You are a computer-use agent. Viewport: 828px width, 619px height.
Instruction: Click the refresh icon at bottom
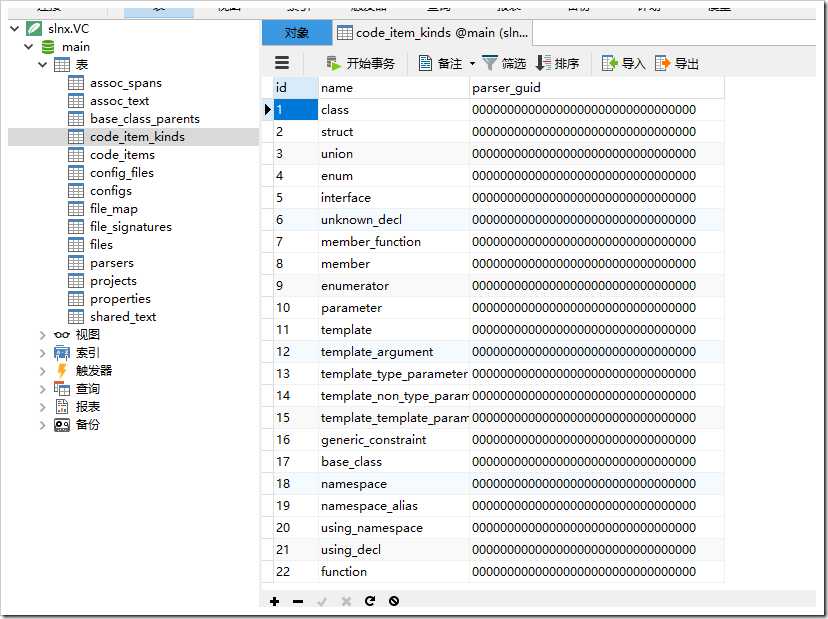click(370, 601)
